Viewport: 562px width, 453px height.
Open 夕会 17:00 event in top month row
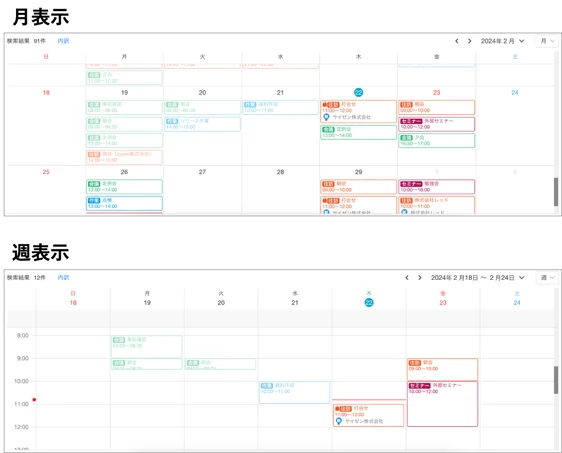click(124, 78)
